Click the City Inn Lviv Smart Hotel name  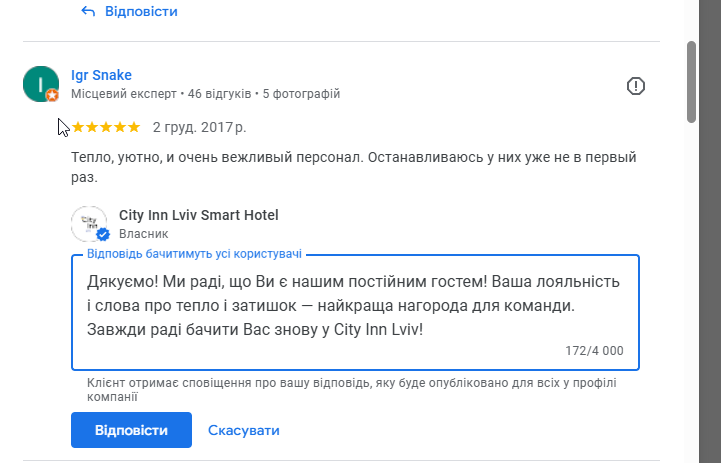(x=198, y=215)
